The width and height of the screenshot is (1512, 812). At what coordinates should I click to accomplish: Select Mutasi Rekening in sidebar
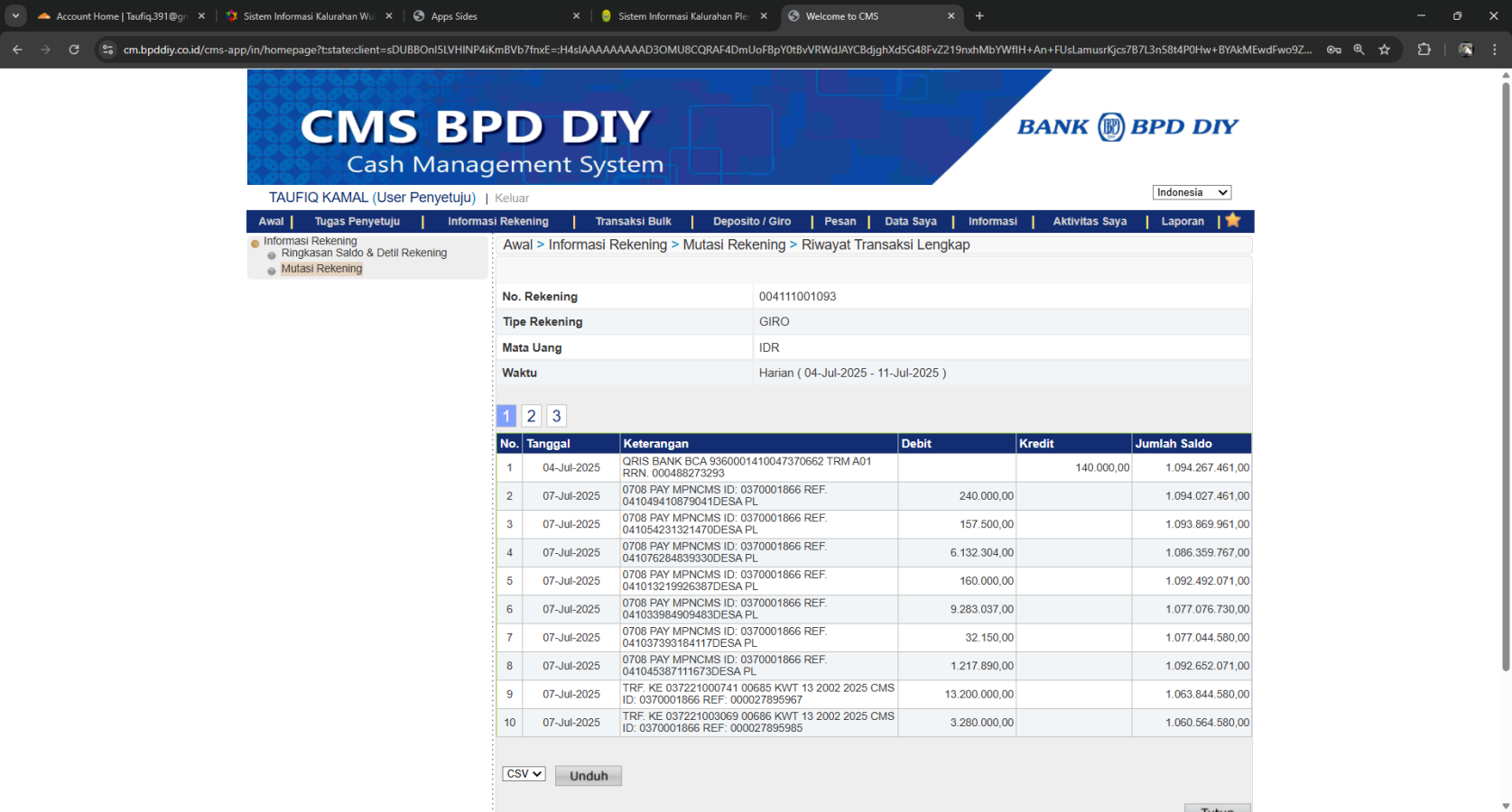321,269
